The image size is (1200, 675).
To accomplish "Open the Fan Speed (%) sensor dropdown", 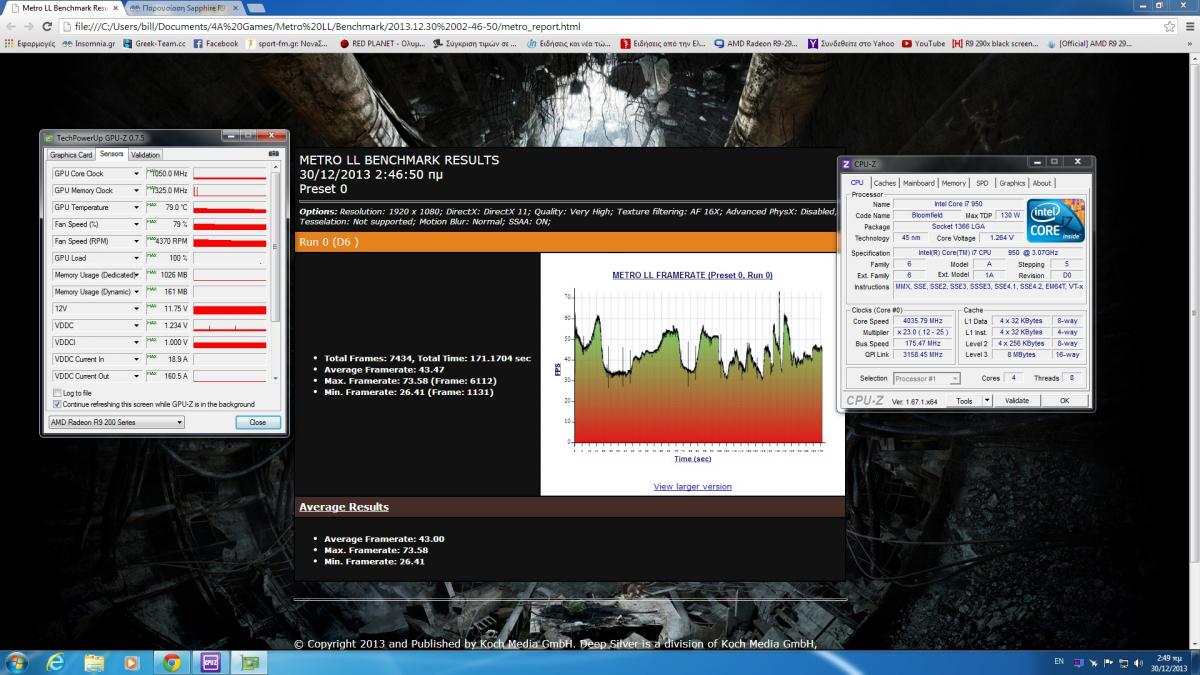I will tap(136, 224).
